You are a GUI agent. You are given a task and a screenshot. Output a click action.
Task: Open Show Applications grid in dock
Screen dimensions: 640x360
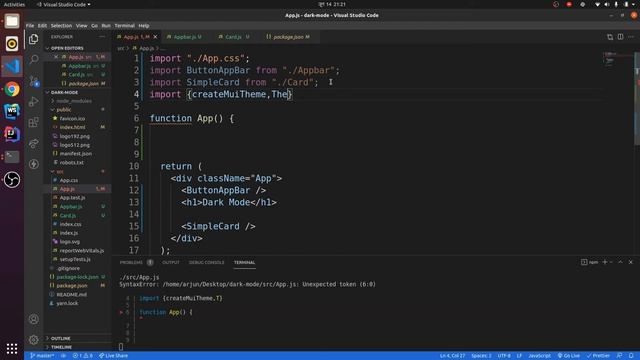click(12, 348)
